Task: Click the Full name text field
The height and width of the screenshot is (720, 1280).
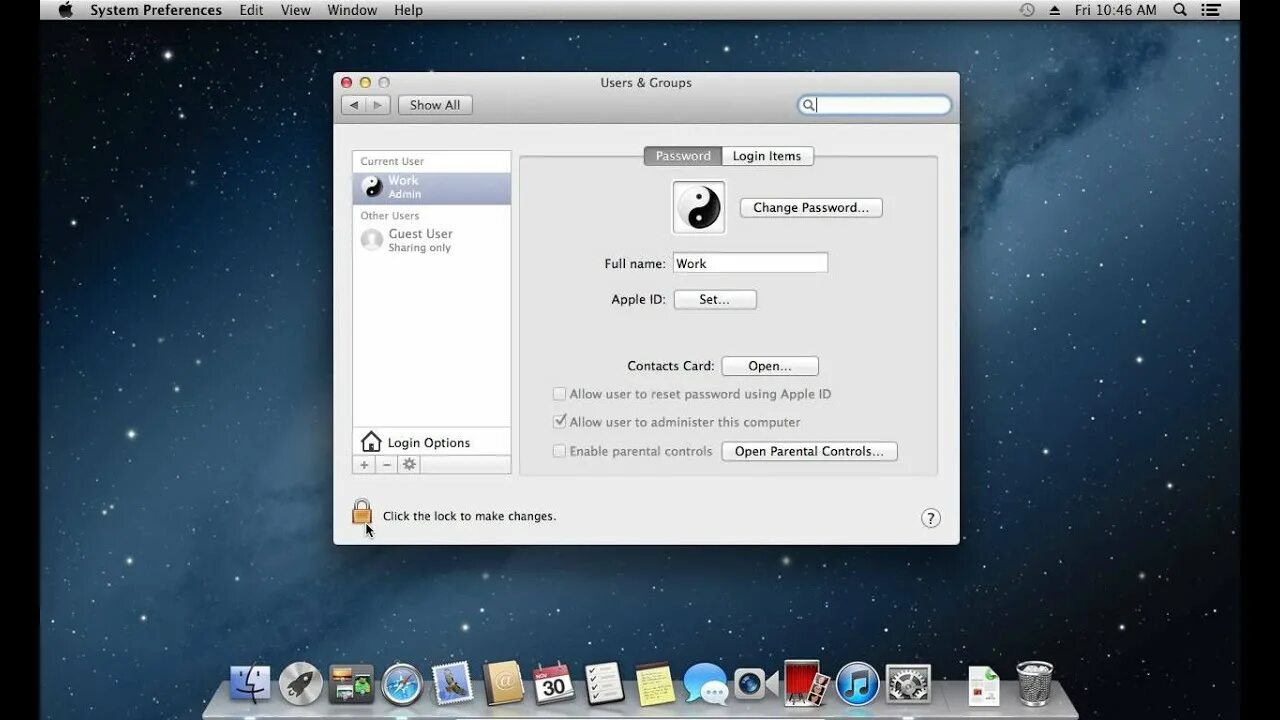Action: (x=750, y=263)
